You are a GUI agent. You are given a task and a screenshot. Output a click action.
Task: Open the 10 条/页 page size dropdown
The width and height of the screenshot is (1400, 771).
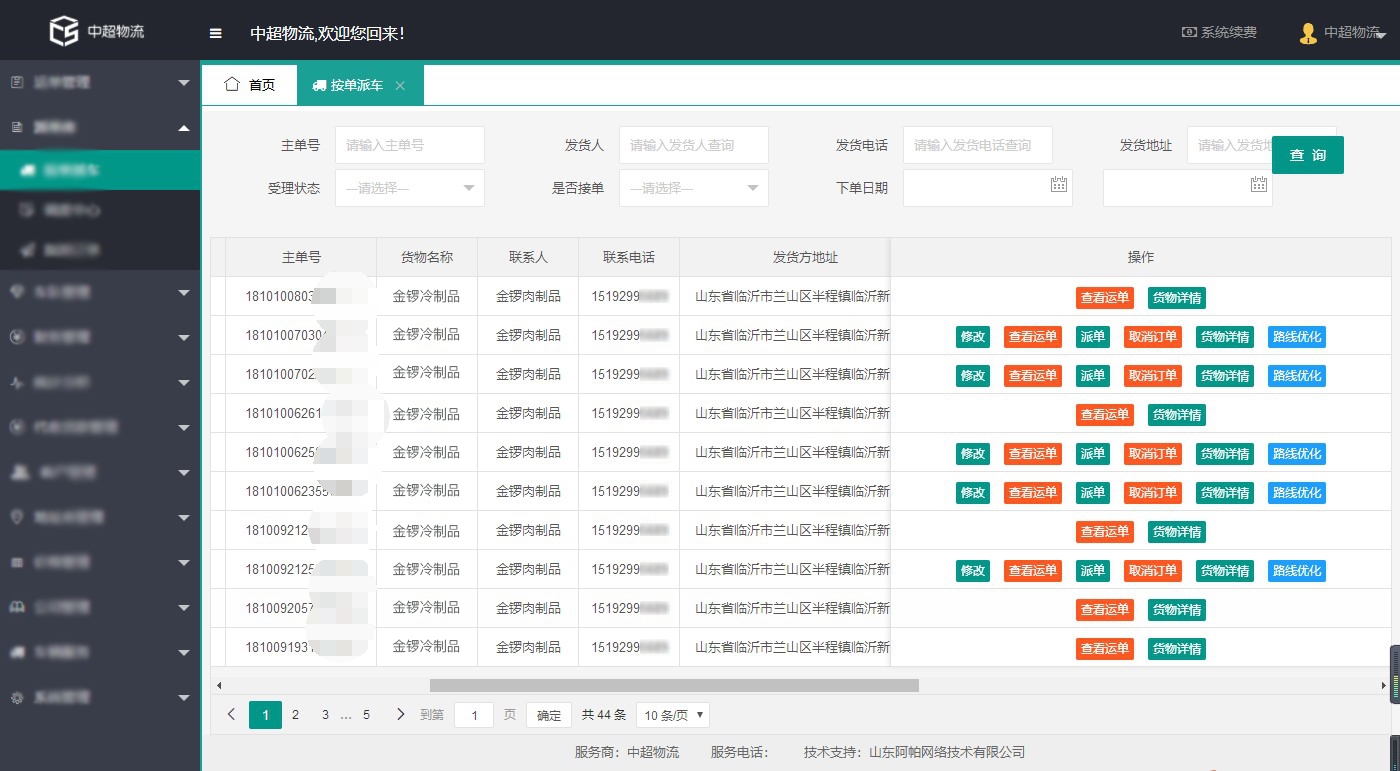point(673,715)
